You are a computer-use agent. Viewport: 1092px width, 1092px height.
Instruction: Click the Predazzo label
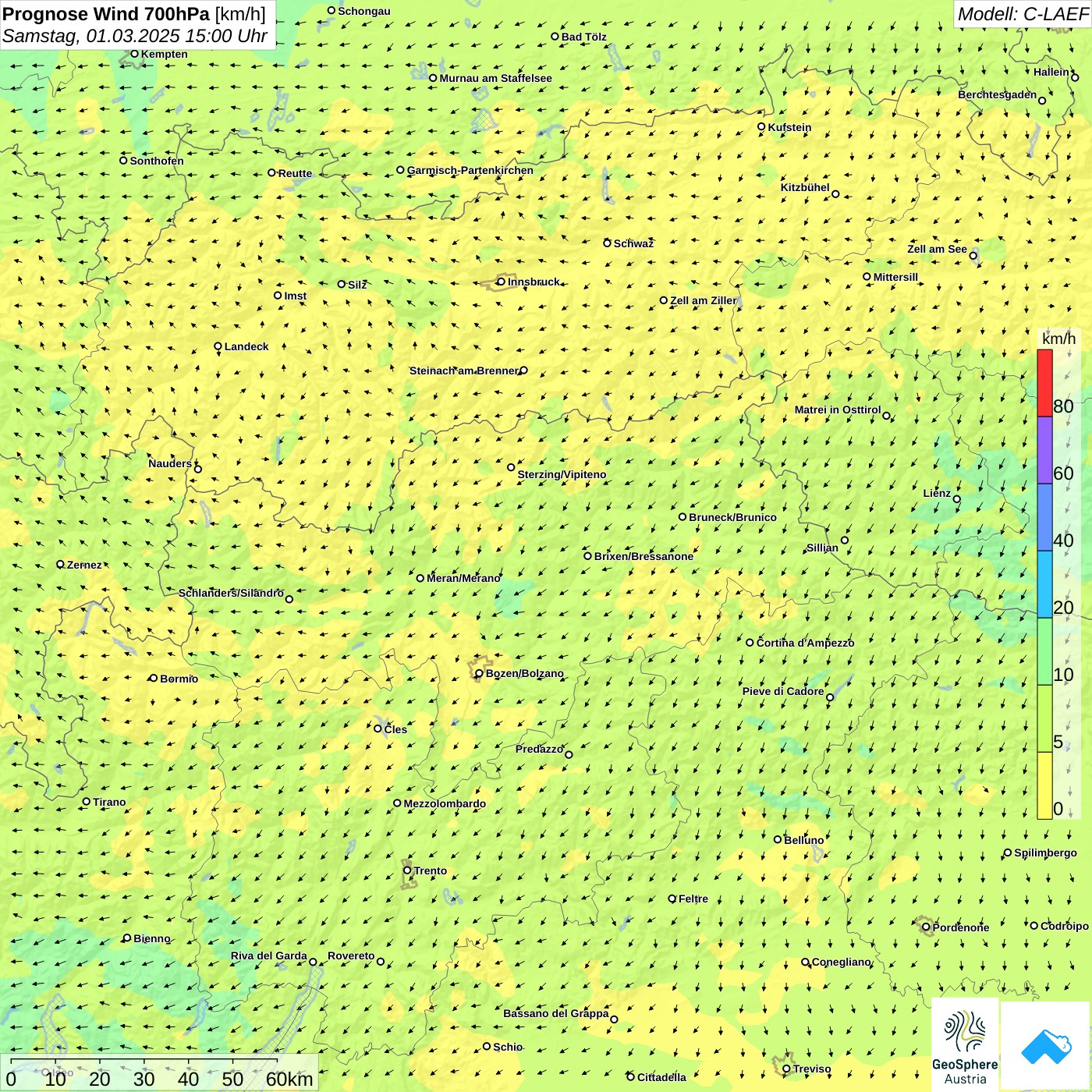tap(539, 749)
